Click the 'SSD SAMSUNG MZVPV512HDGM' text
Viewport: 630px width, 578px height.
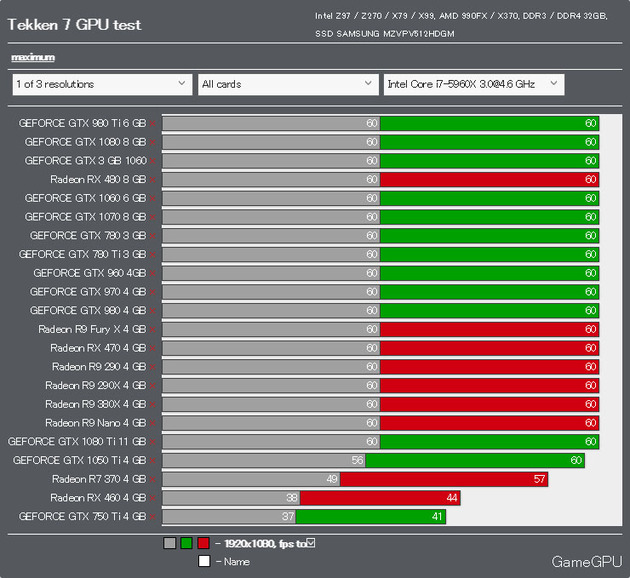point(385,34)
